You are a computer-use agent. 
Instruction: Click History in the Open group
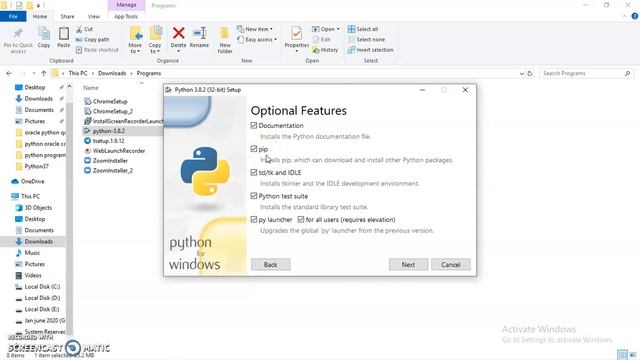coord(325,50)
